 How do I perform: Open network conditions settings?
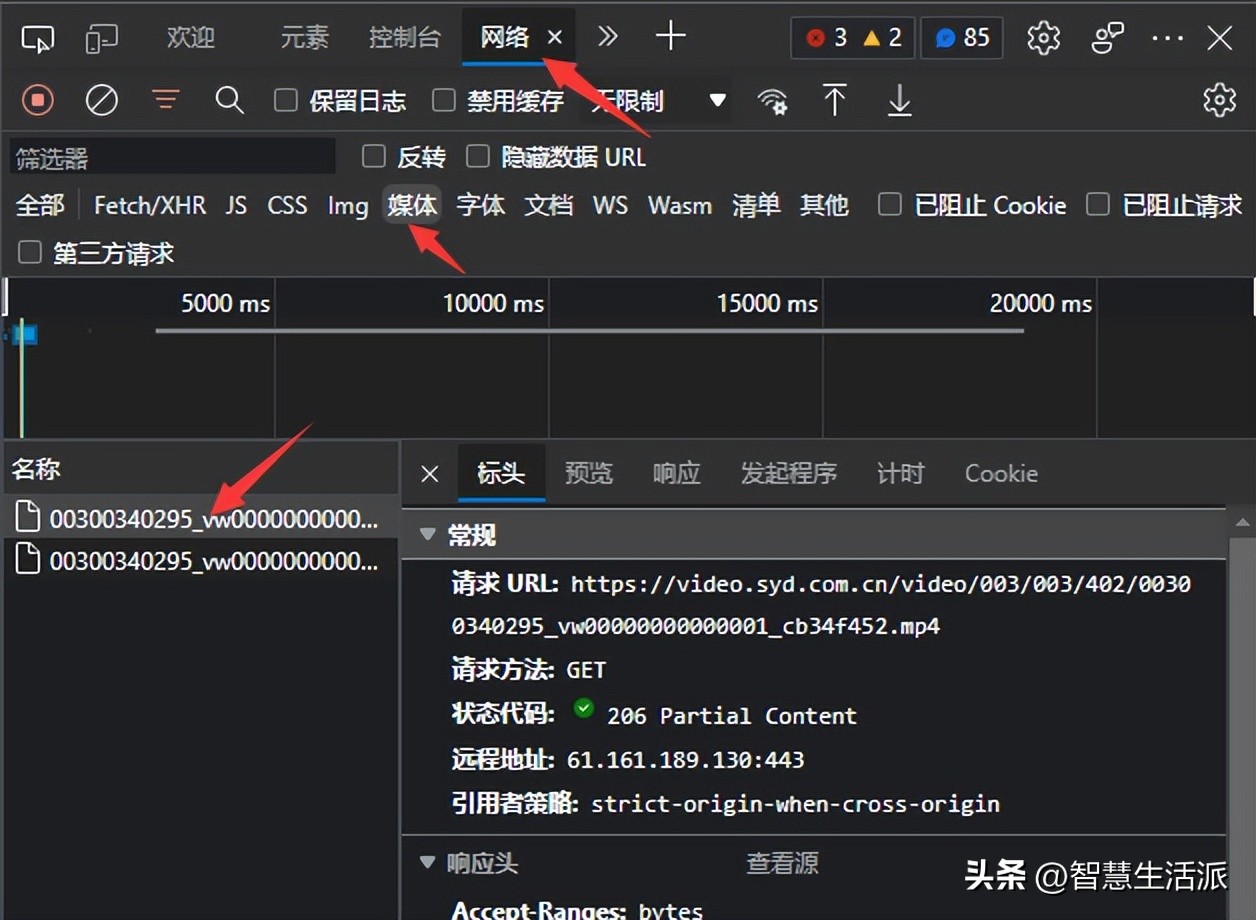tap(773, 100)
